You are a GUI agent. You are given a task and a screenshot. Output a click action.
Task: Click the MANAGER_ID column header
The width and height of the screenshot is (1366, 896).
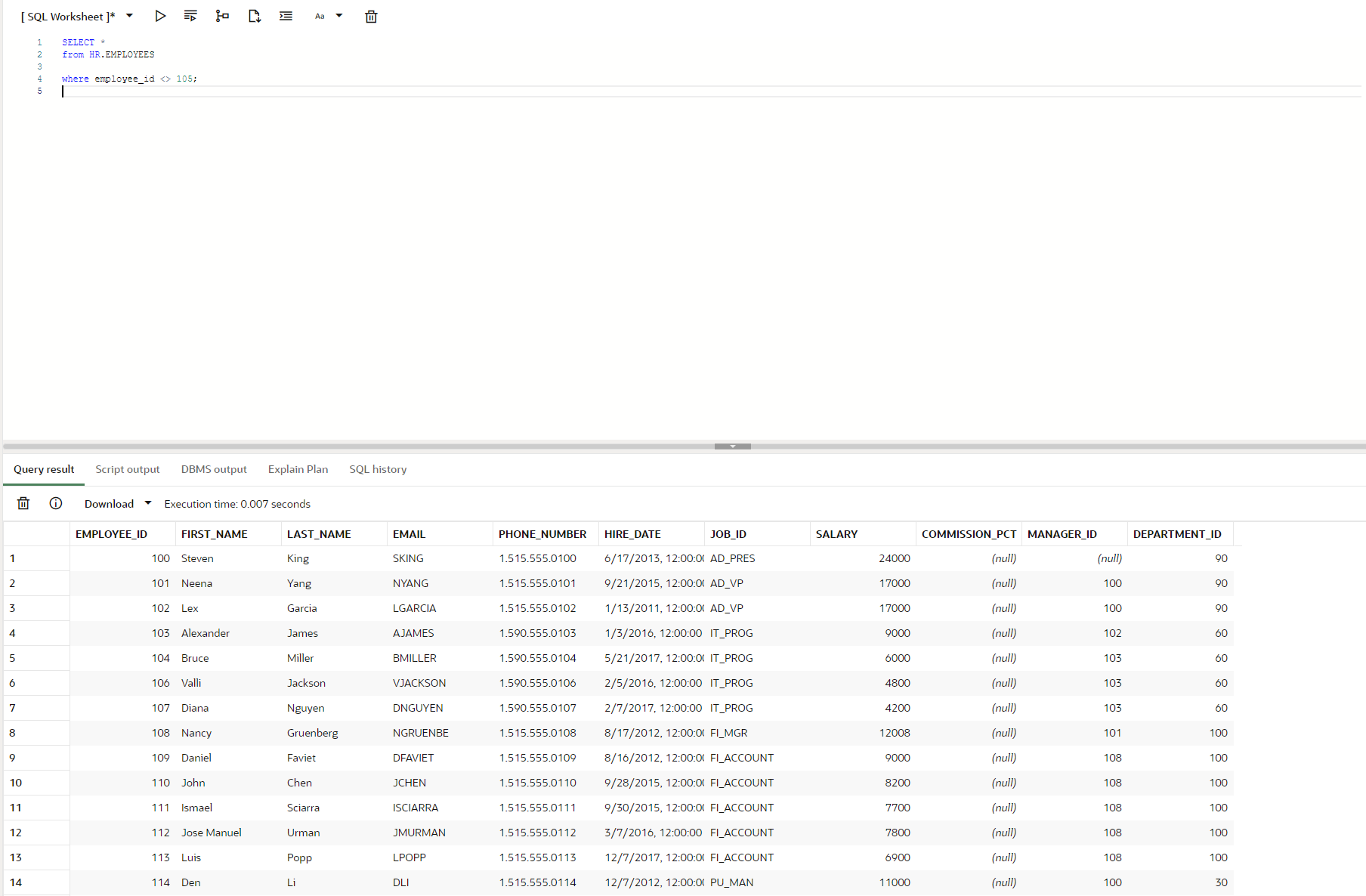1074,534
